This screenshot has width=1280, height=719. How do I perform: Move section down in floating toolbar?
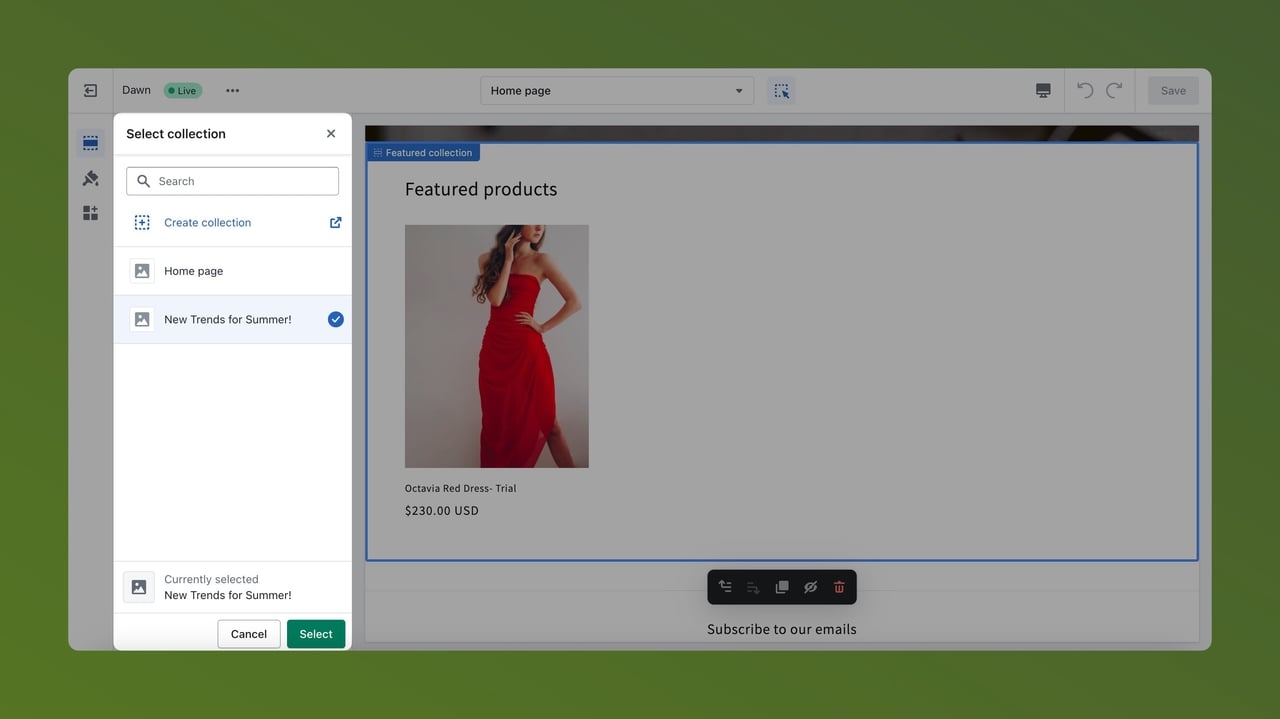753,587
